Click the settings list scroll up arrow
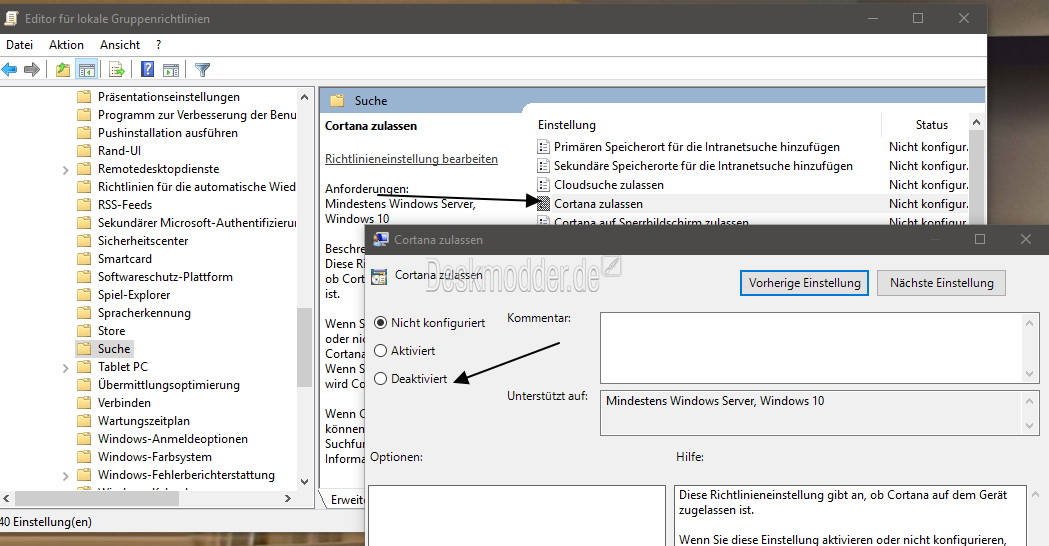Screen dimensions: 1049x546 coord(976,122)
